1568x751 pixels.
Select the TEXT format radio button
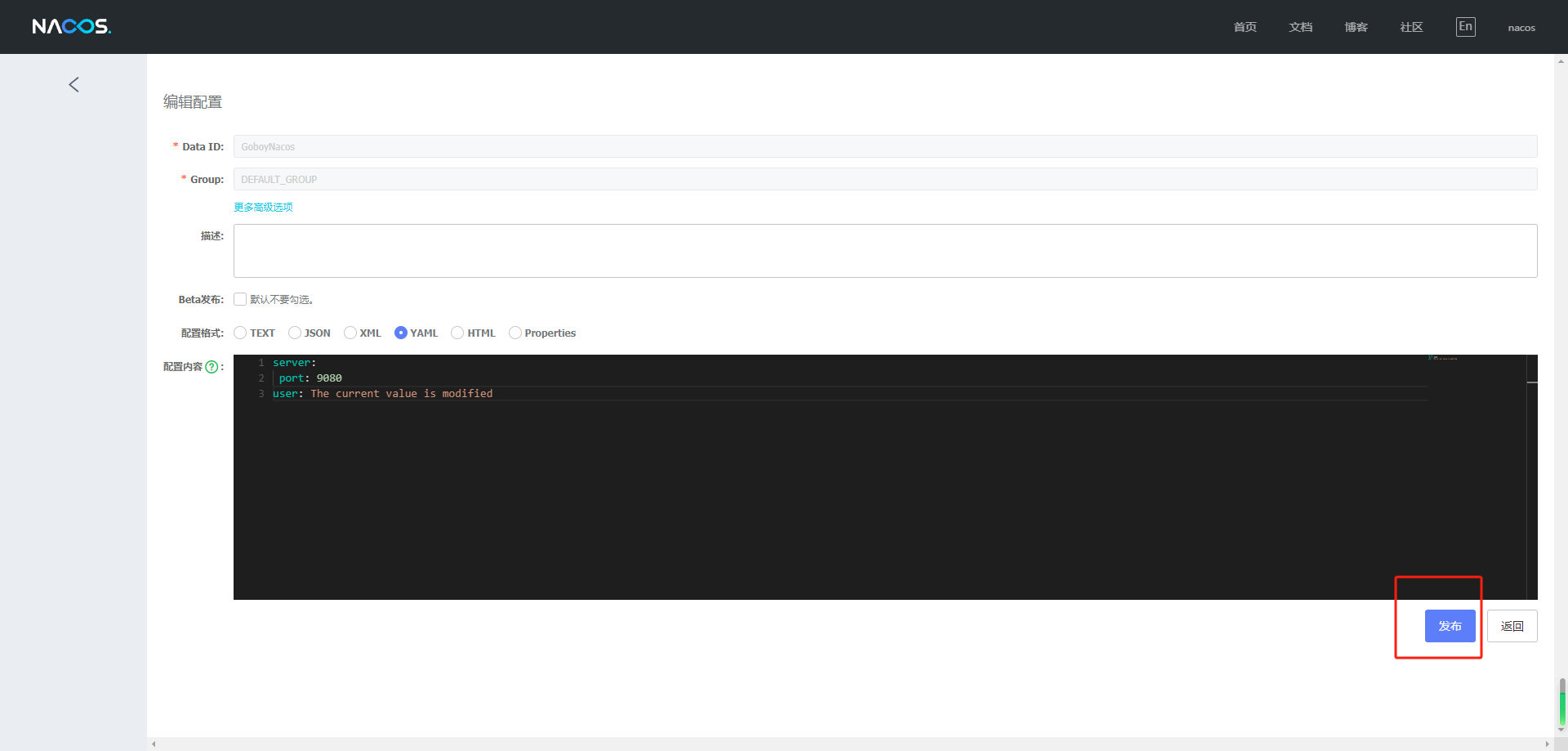click(x=240, y=333)
